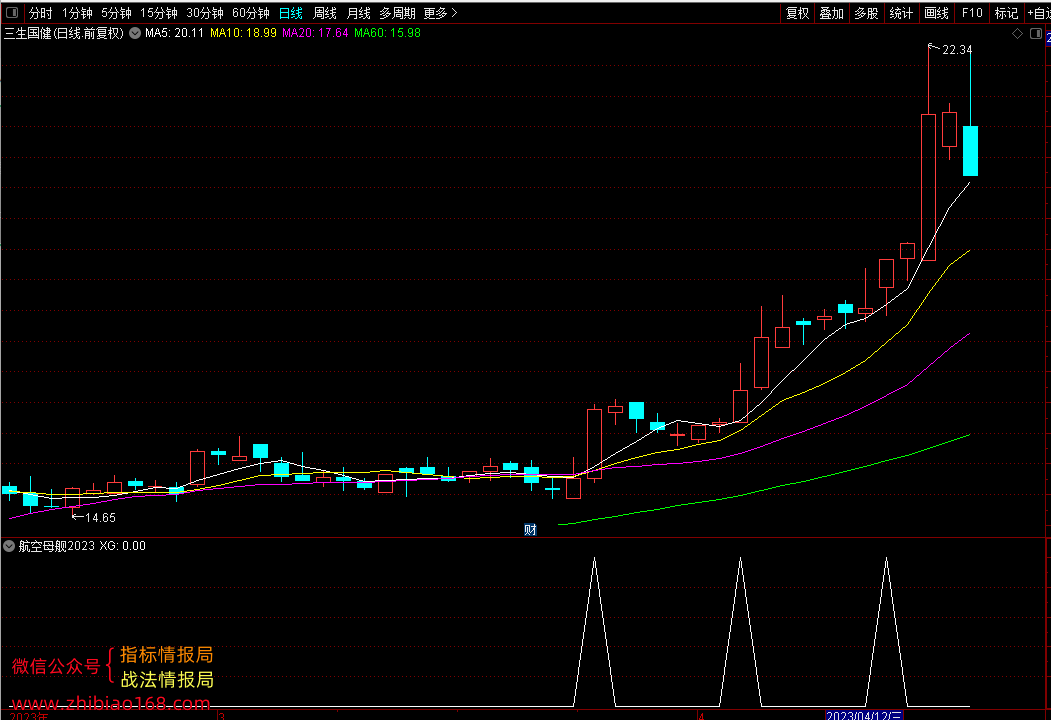Switch to 月线 monthly chart
Image resolution: width=1051 pixels, height=720 pixels.
[x=359, y=13]
